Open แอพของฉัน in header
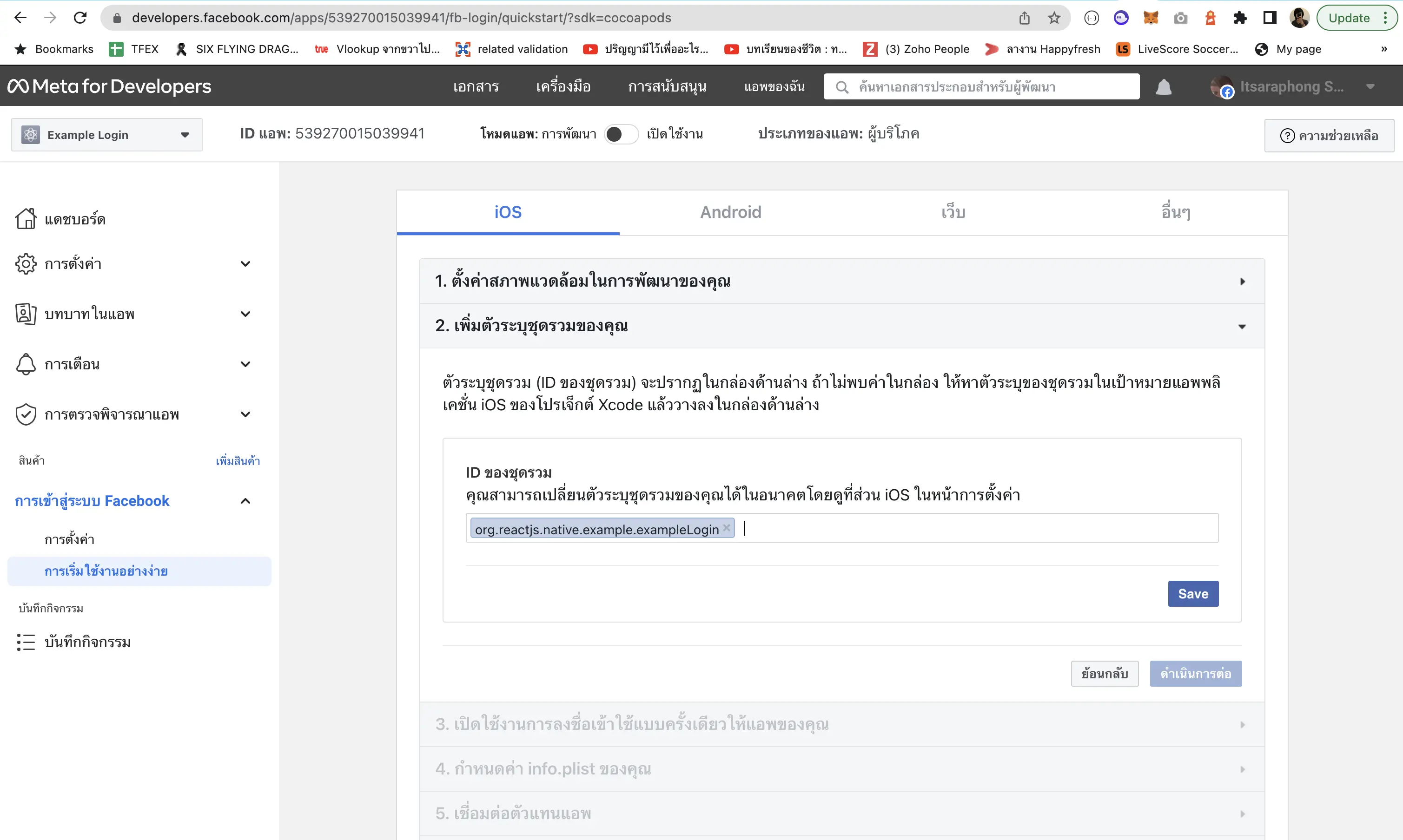The height and width of the screenshot is (840, 1403). click(774, 86)
